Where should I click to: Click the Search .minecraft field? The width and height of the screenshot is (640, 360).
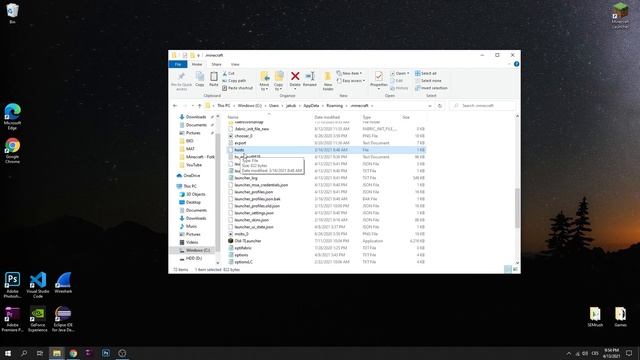(482, 106)
